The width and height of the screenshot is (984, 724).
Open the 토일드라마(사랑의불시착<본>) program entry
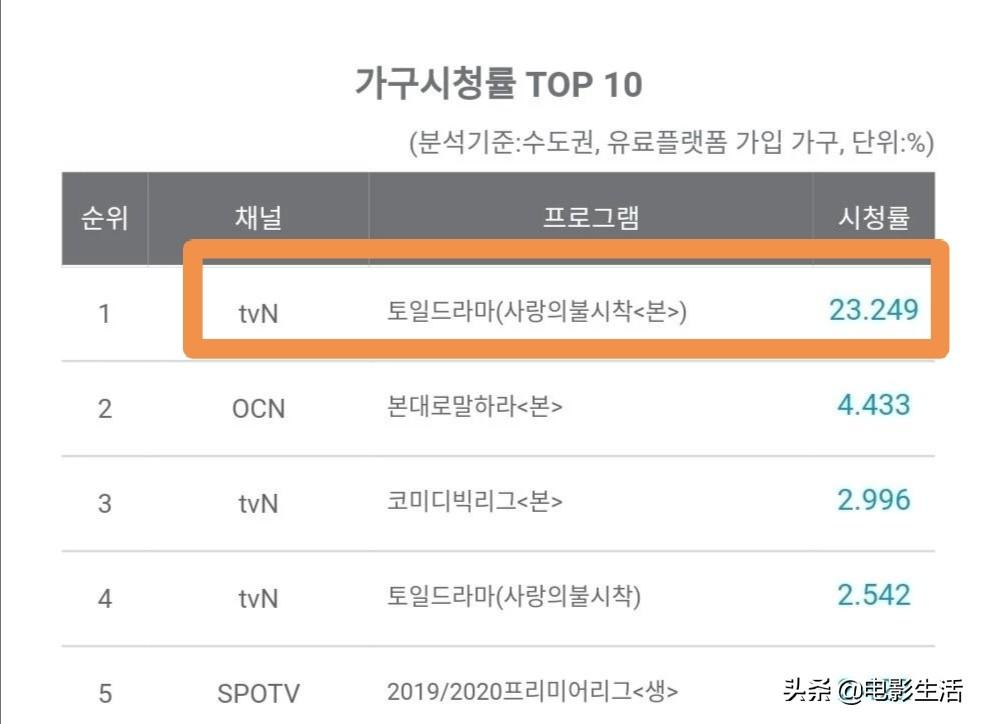(537, 313)
